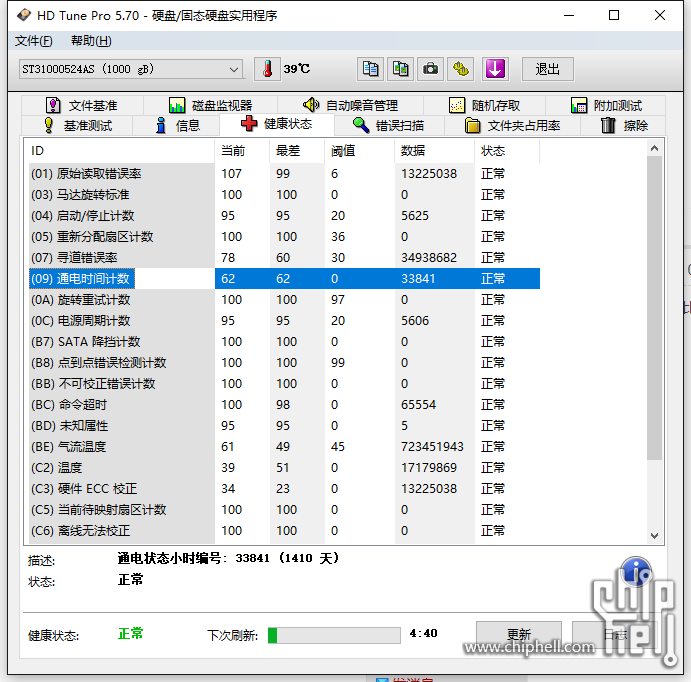691x682 pixels.
Task: Select the 健康状态 tab
Action: [x=277, y=124]
